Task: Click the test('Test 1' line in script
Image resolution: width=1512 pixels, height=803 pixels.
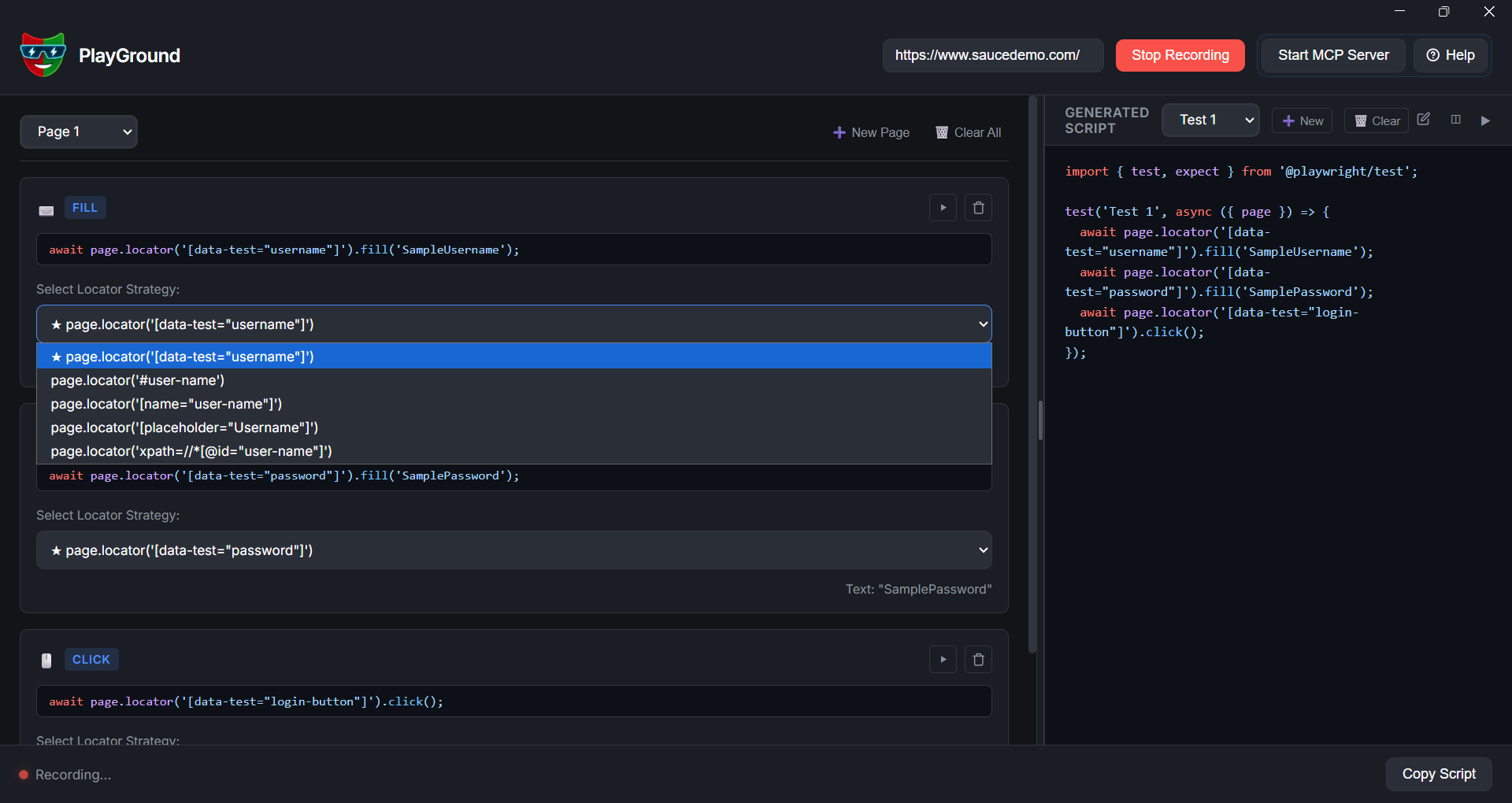Action: 1197,212
